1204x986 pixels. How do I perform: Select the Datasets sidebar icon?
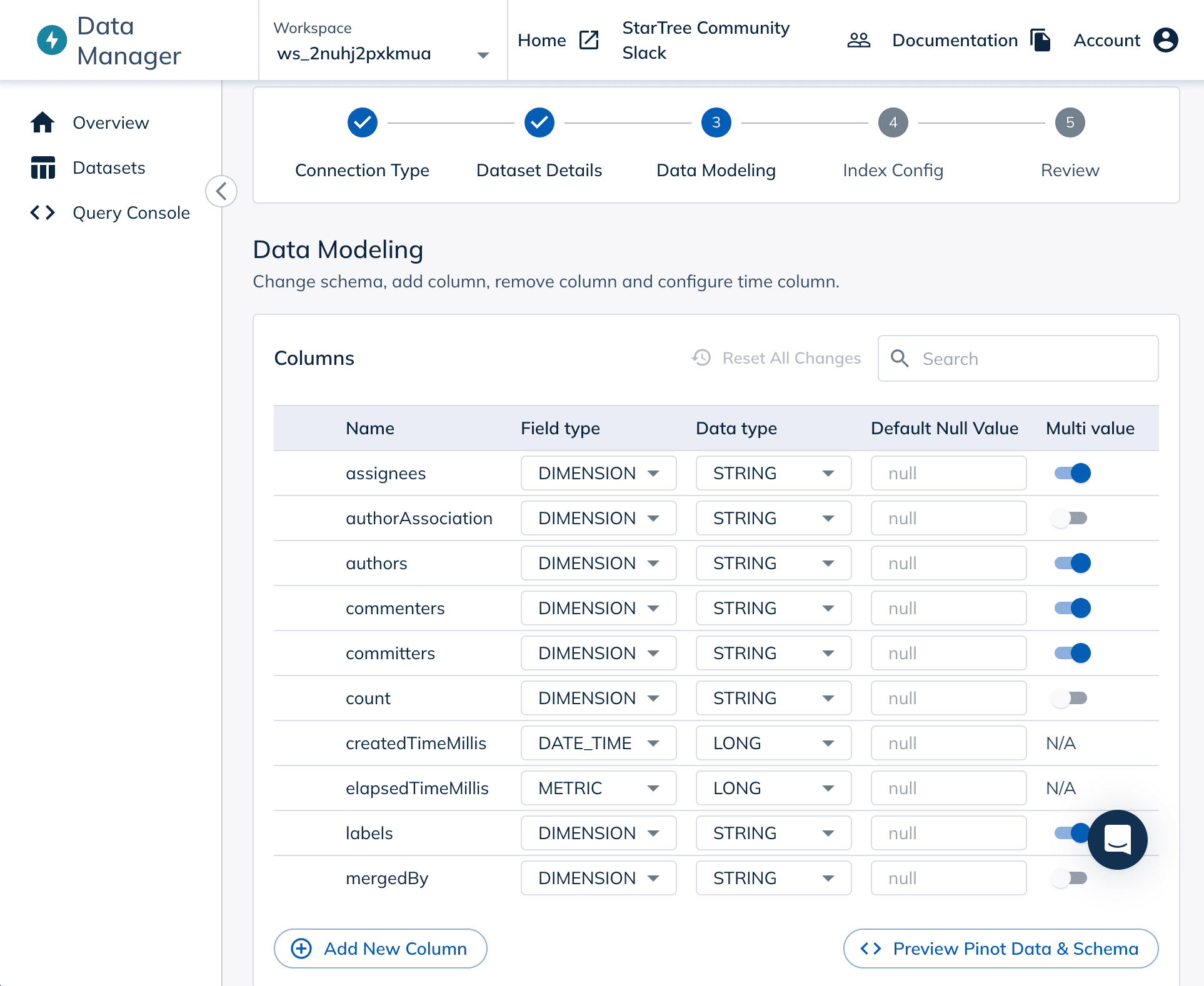[43, 167]
